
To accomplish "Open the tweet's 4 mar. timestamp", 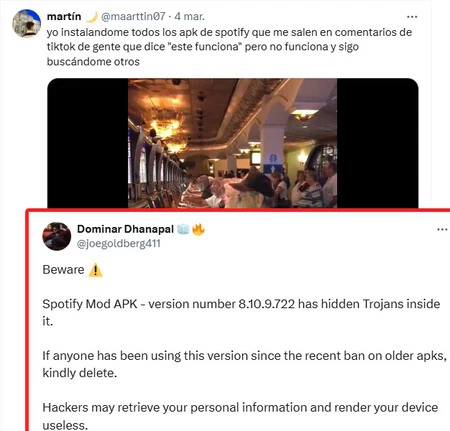I will pyautogui.click(x=189, y=16).
